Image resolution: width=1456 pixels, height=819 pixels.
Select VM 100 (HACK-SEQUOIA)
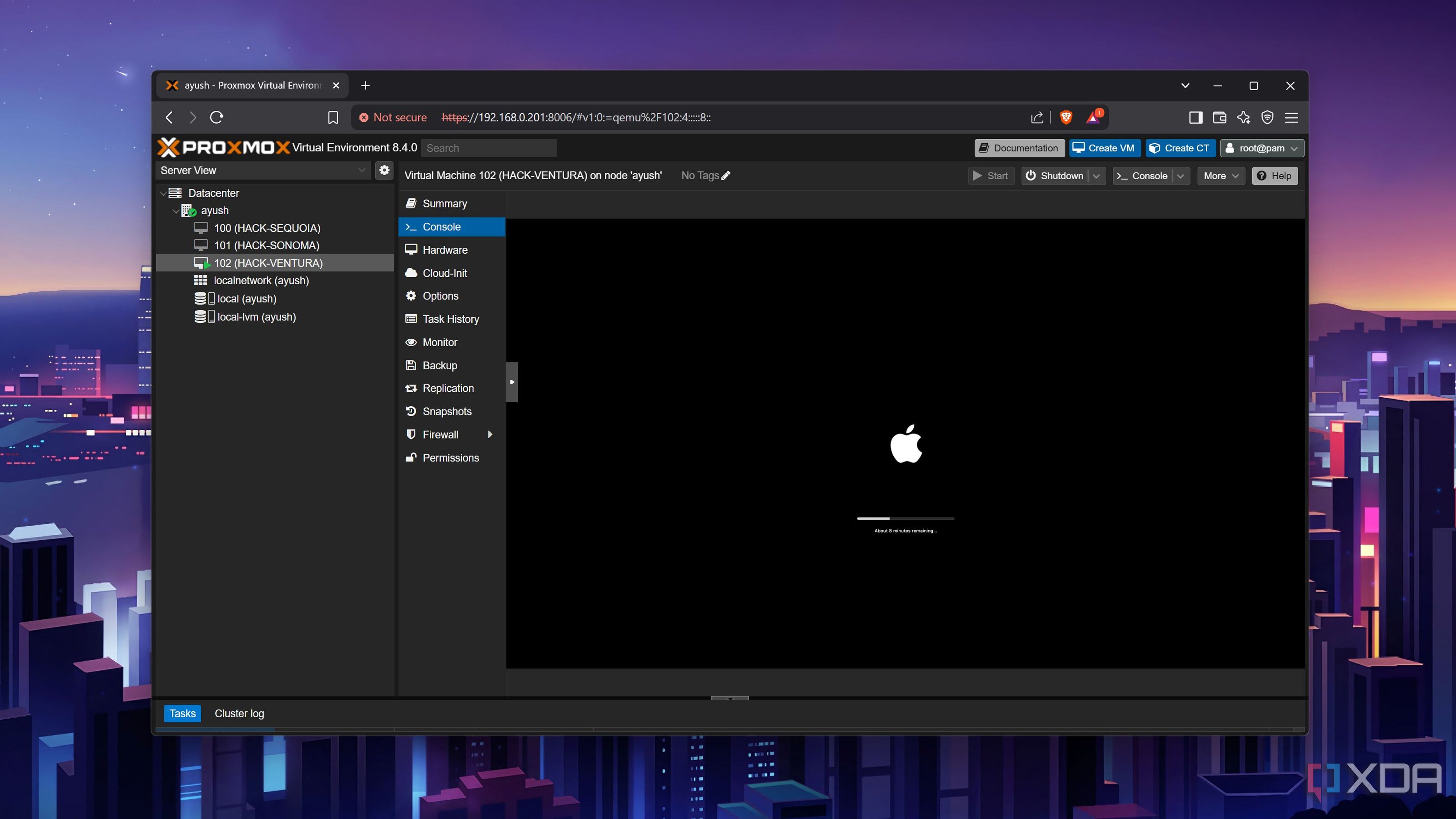pos(275,228)
